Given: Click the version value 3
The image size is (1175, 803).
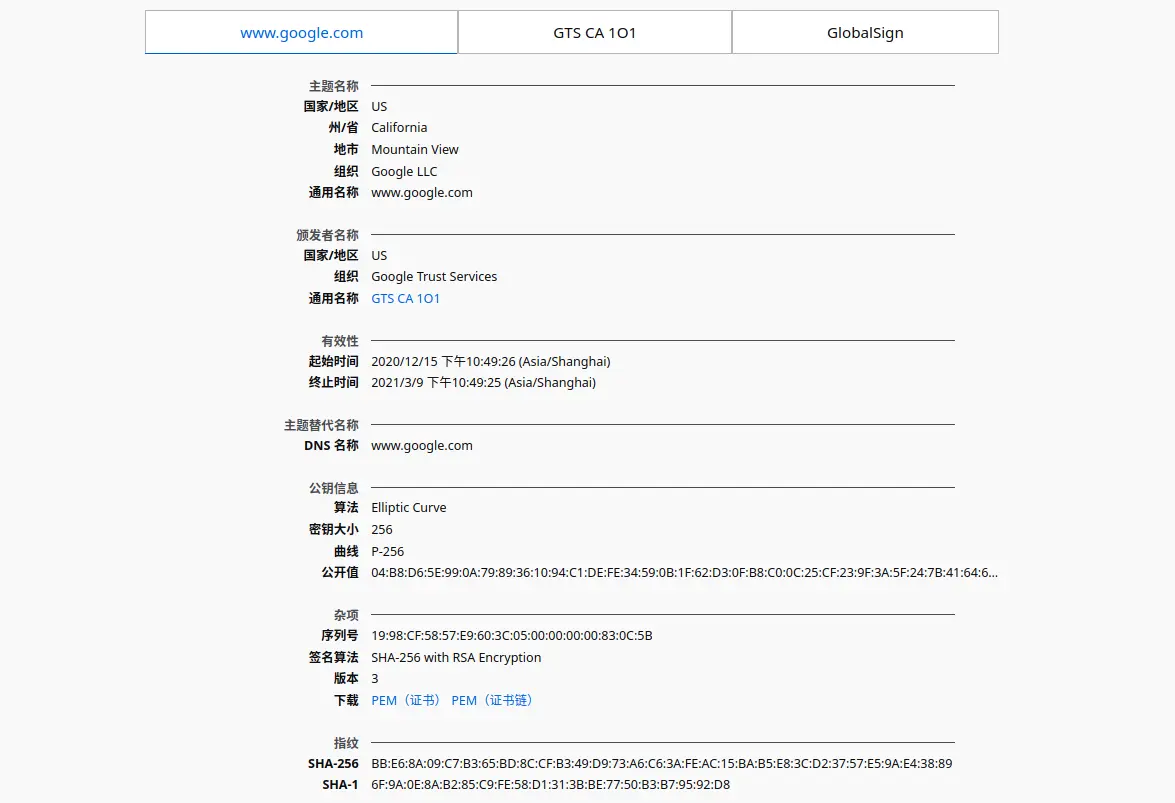Looking at the screenshot, I should point(375,679).
